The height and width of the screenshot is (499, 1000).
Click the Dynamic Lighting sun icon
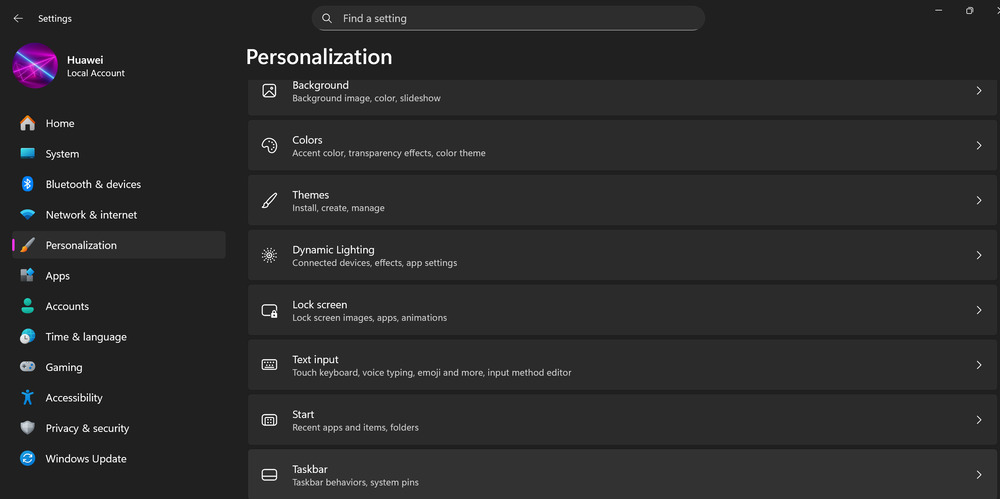pyautogui.click(x=269, y=255)
